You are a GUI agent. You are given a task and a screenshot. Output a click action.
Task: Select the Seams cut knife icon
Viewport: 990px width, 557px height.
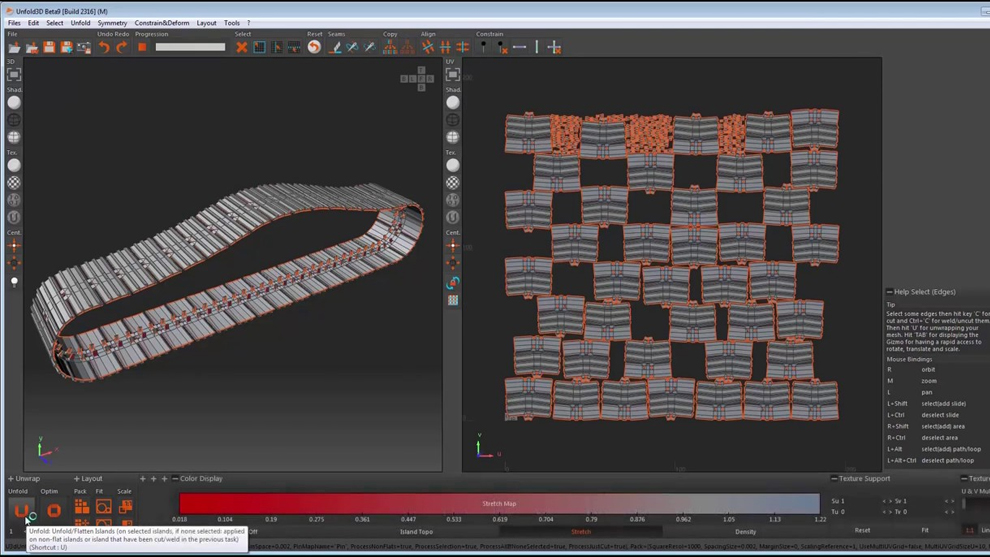(335, 47)
